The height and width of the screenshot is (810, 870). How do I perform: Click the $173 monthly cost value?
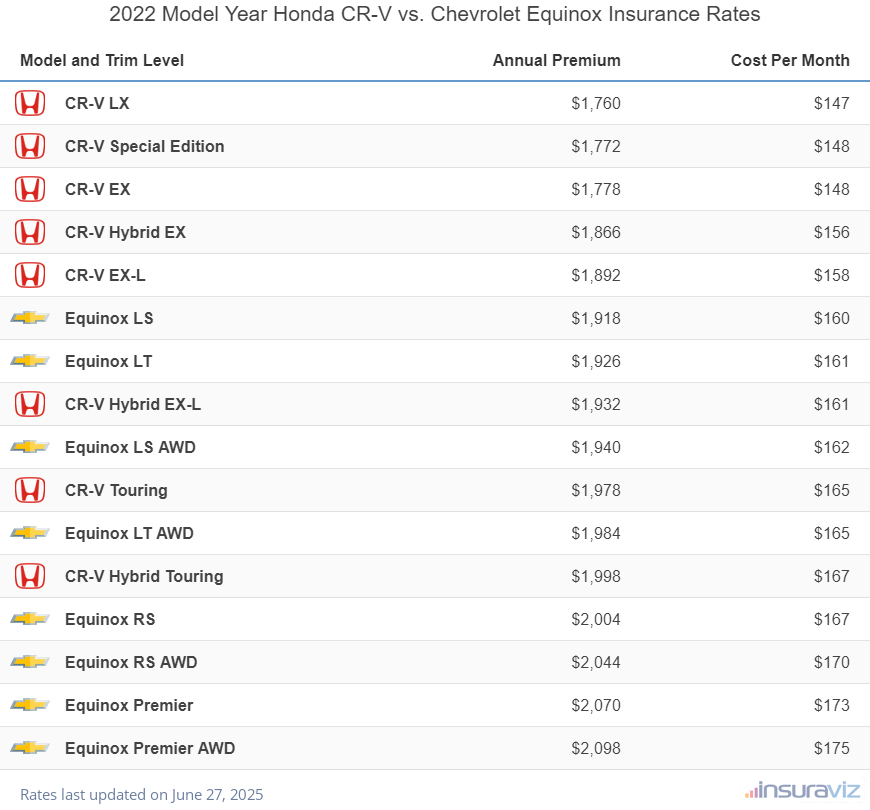[832, 706]
